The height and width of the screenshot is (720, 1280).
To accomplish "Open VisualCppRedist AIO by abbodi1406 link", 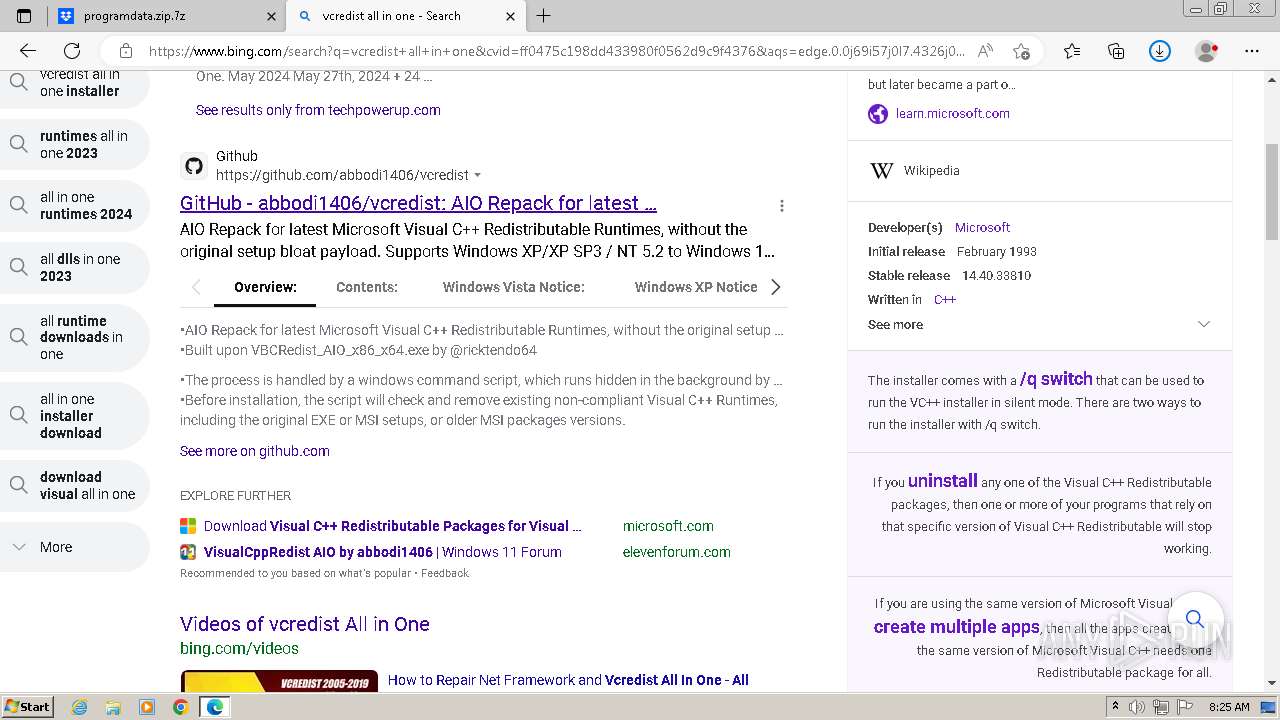I will (x=383, y=552).
